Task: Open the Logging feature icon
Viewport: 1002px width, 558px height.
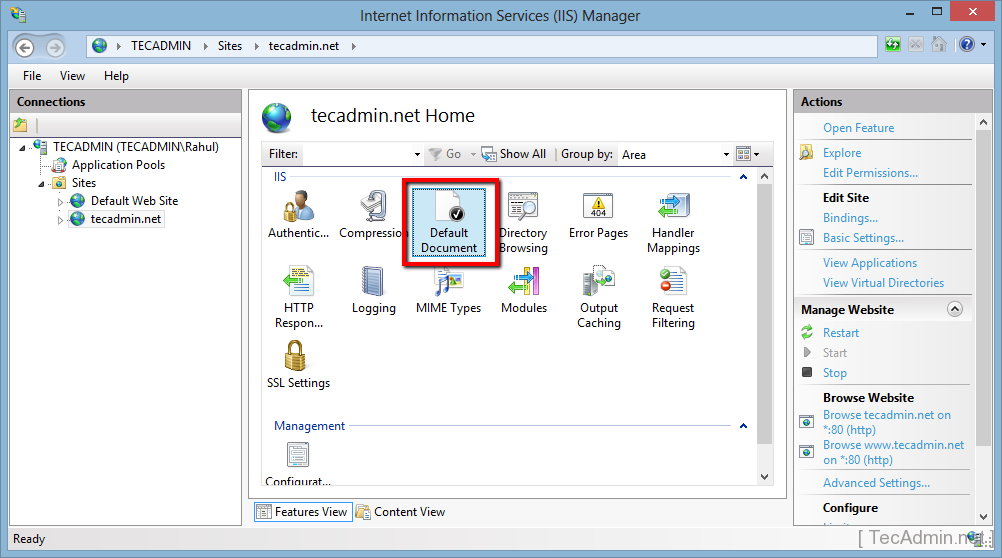Action: [373, 290]
